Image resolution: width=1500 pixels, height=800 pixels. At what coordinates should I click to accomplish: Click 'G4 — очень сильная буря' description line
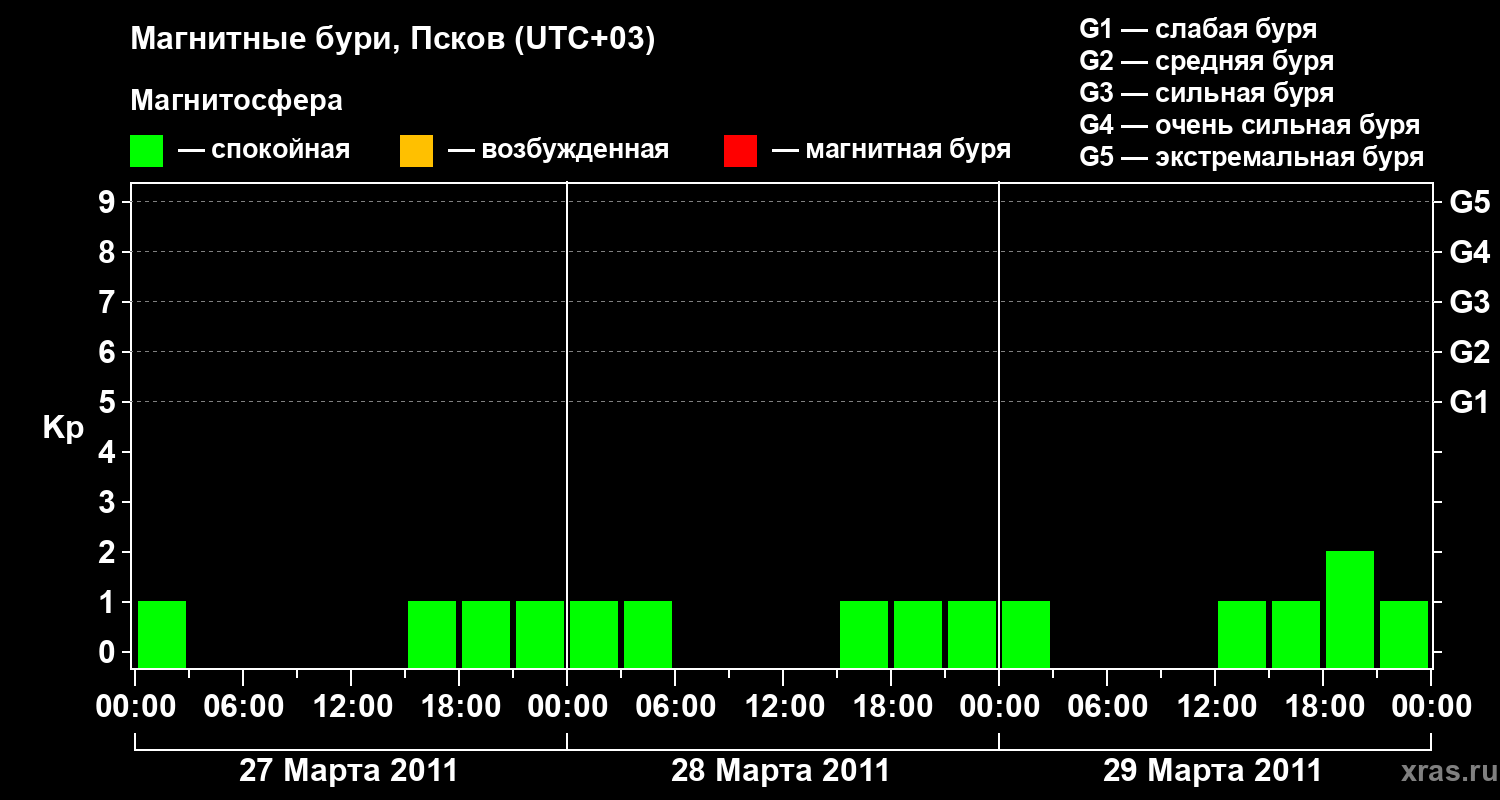[x=1250, y=125]
